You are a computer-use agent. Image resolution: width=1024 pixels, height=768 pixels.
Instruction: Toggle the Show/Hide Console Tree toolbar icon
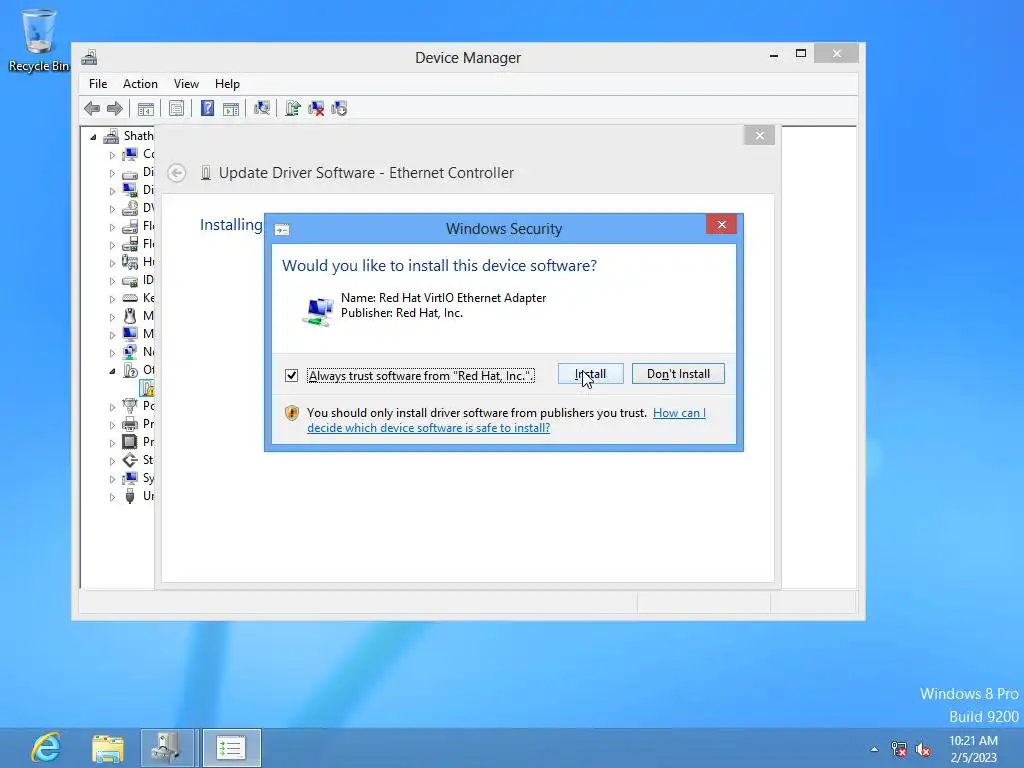pyautogui.click(x=146, y=108)
